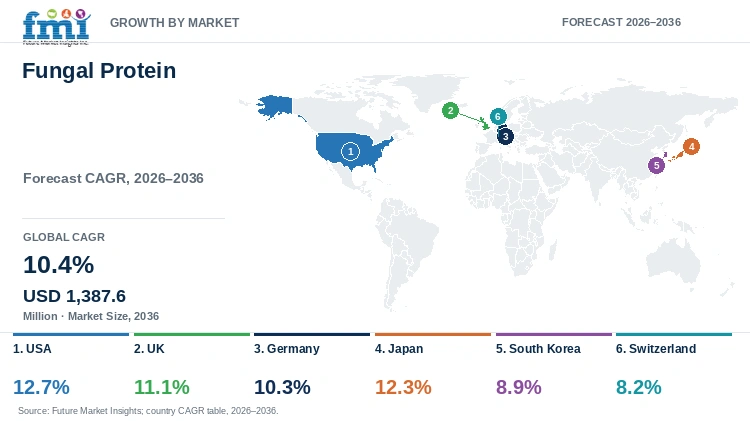
Task: Click the Switzerland CAGR value 8.2%
Action: click(x=639, y=387)
